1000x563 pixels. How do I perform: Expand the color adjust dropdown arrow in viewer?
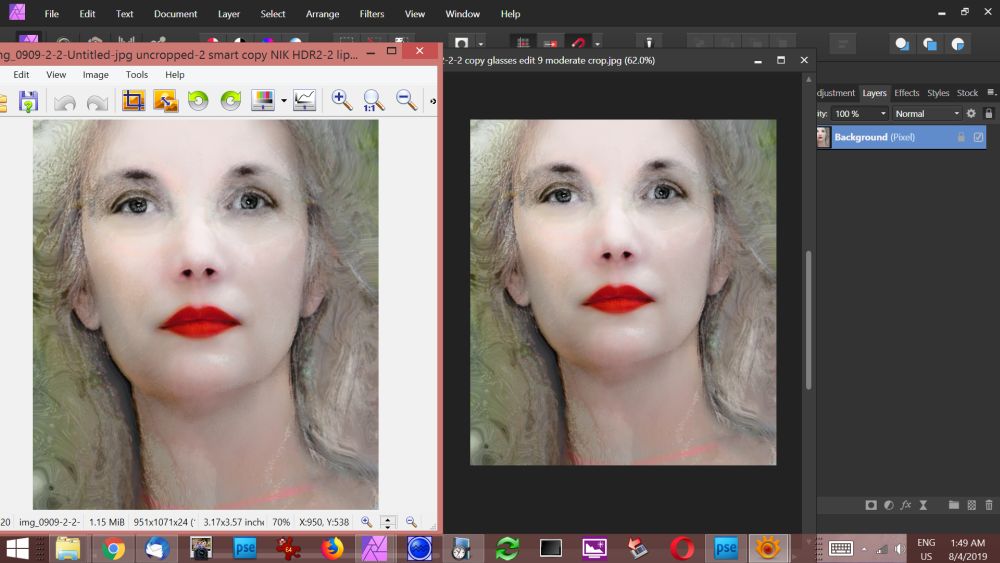[284, 100]
